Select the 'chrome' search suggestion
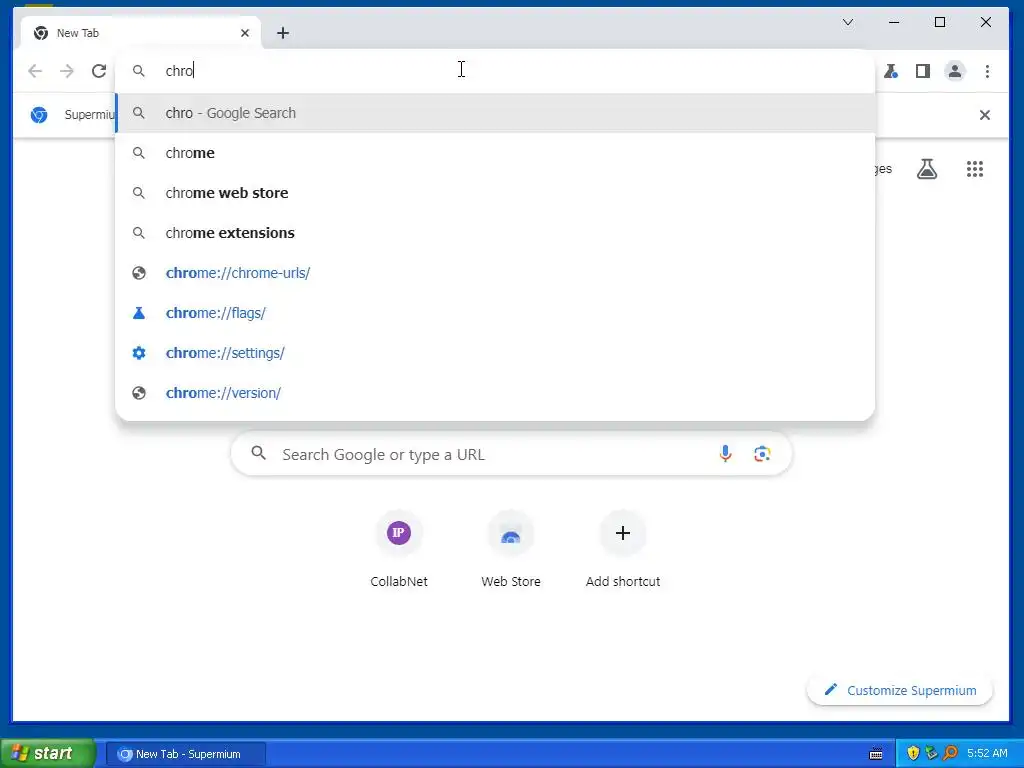 [495, 153]
